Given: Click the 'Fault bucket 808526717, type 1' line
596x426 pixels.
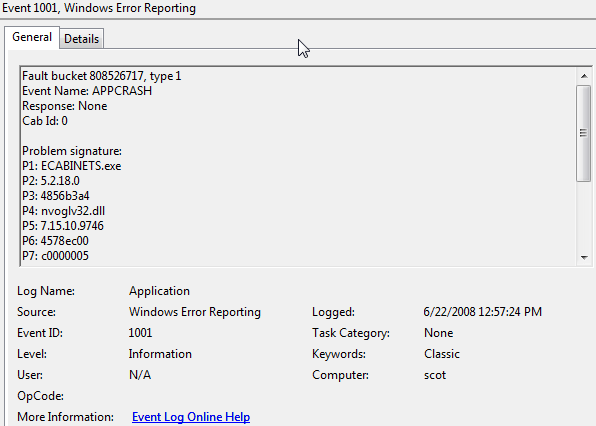Looking at the screenshot, I should coord(101,76).
